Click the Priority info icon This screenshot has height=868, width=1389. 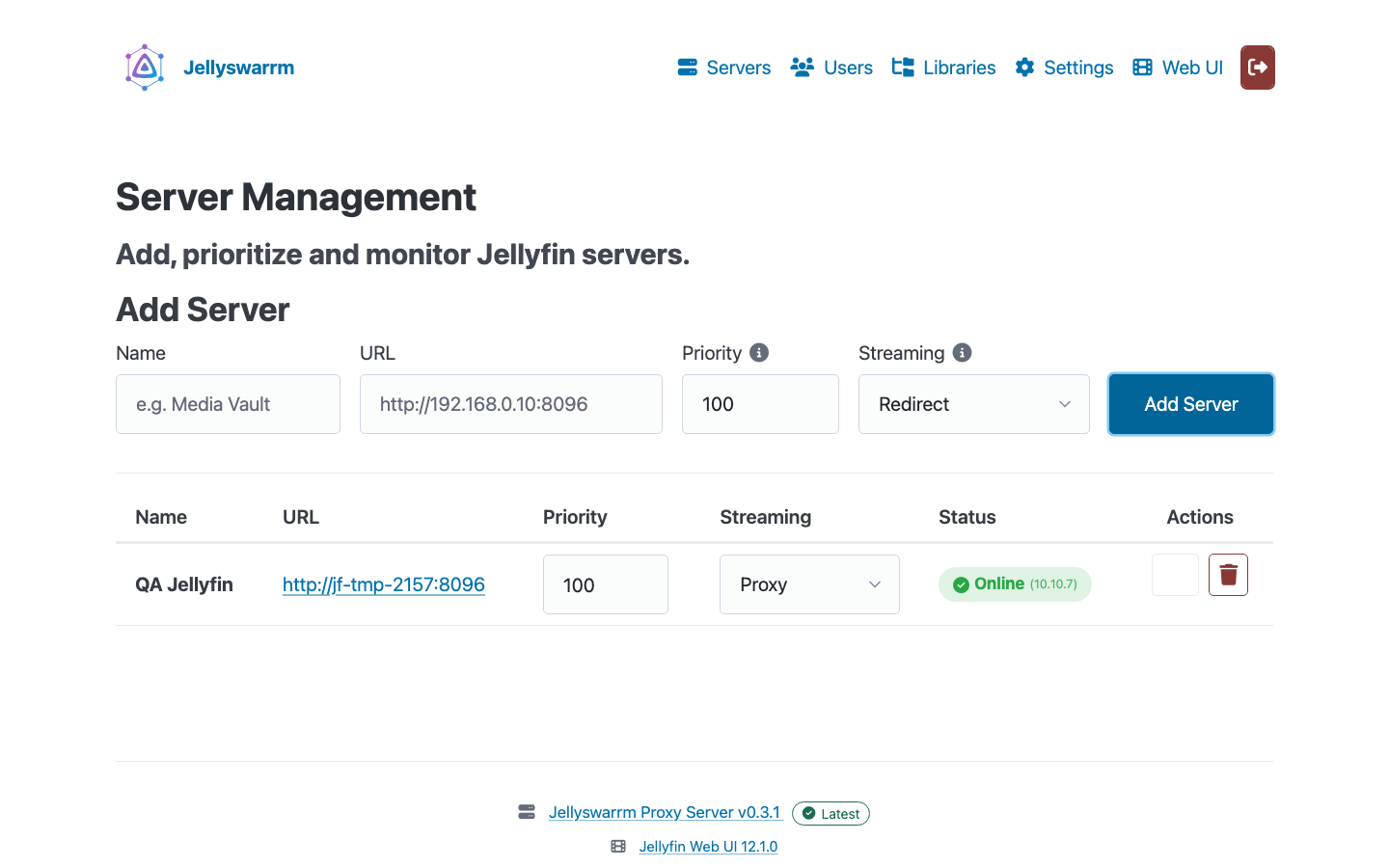click(x=759, y=353)
